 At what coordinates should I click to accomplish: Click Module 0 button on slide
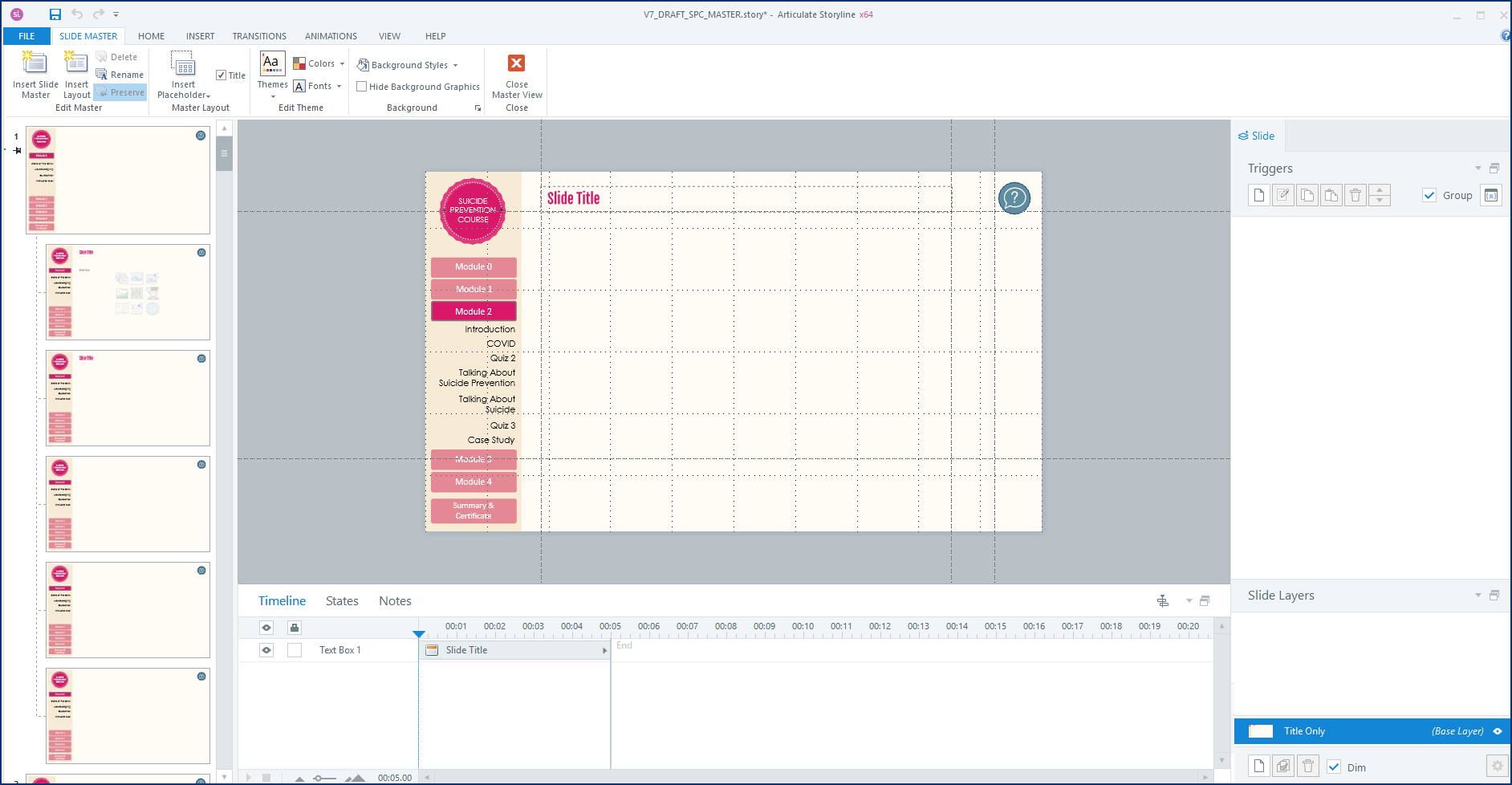tap(474, 266)
